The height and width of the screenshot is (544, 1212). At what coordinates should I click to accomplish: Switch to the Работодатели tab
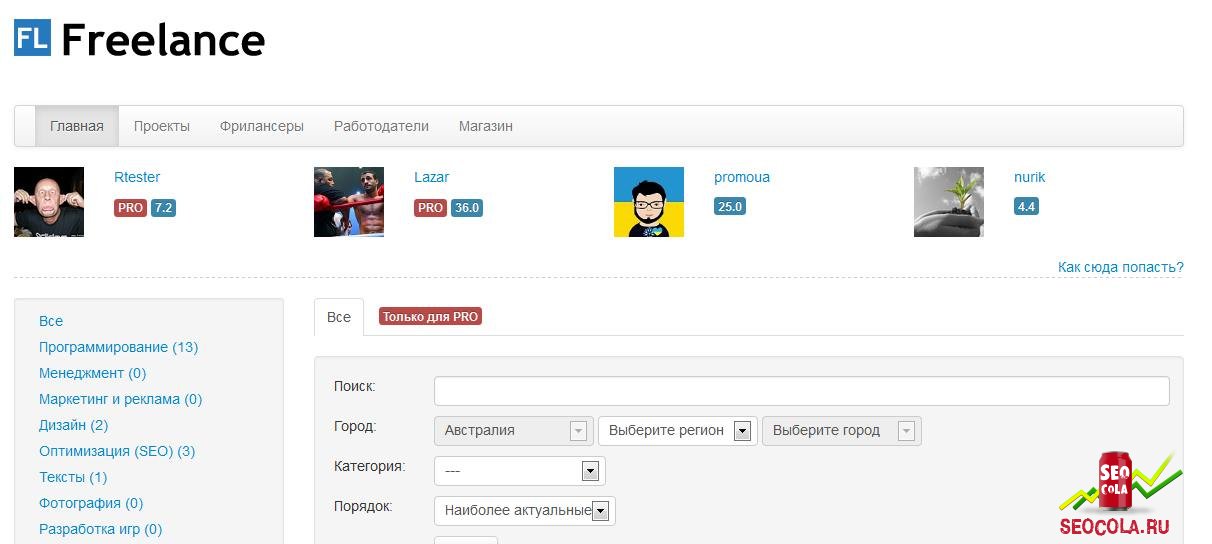pos(381,126)
